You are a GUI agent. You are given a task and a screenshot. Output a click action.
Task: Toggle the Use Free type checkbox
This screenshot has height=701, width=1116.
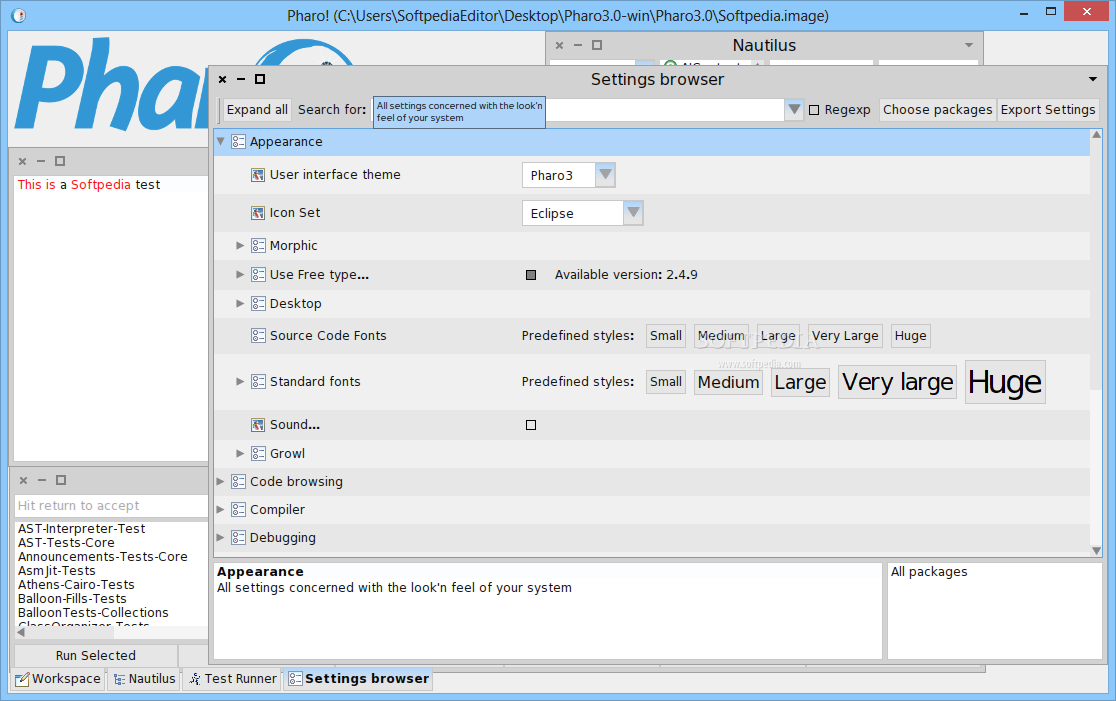531,275
